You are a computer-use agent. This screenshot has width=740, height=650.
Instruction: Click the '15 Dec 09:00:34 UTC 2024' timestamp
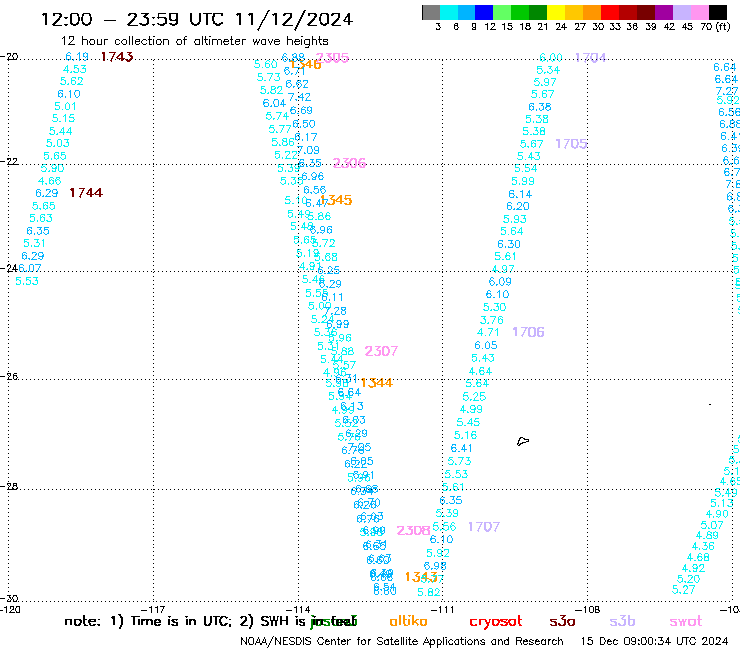pyautogui.click(x=655, y=641)
